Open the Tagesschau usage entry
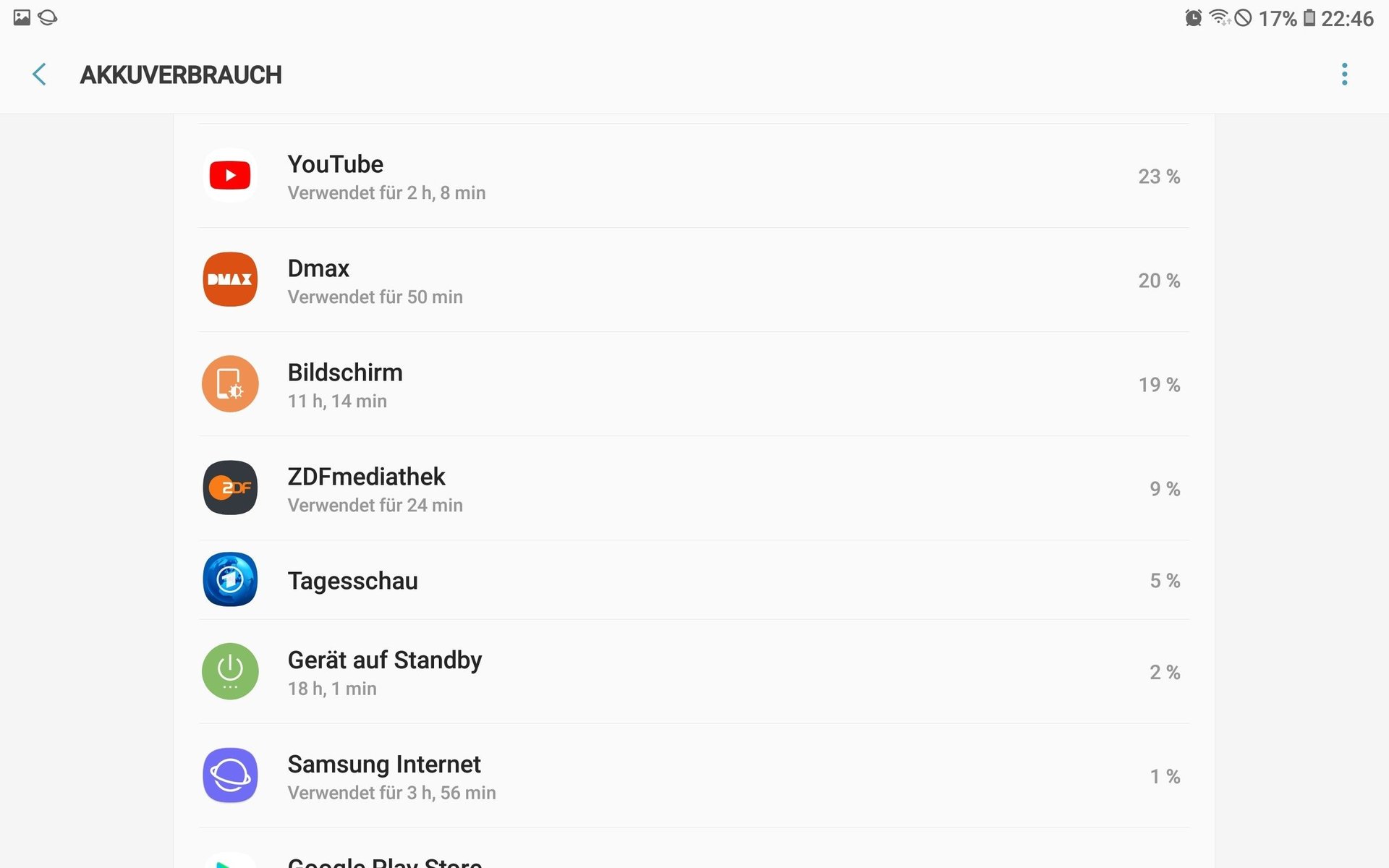 coord(694,580)
